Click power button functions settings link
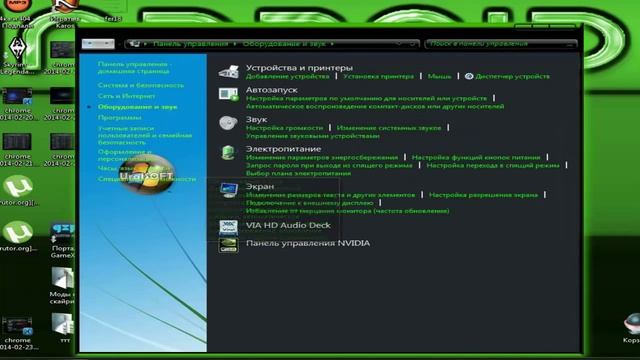 [476, 157]
